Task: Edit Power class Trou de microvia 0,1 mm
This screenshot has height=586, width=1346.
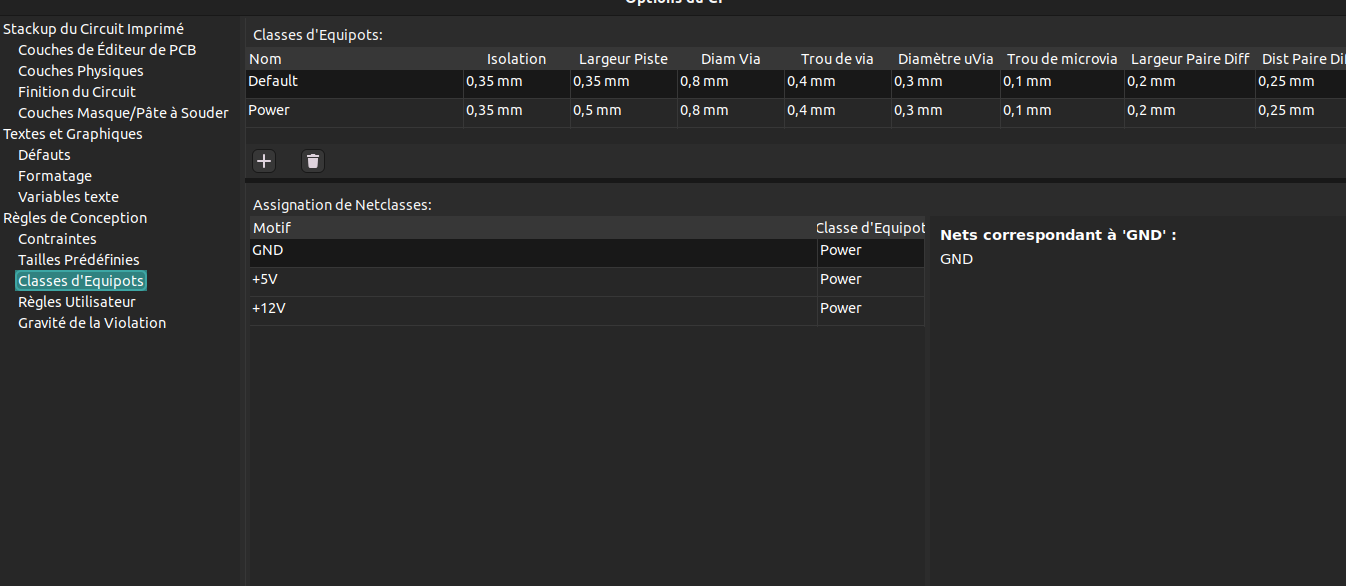Action: [x=1062, y=112]
